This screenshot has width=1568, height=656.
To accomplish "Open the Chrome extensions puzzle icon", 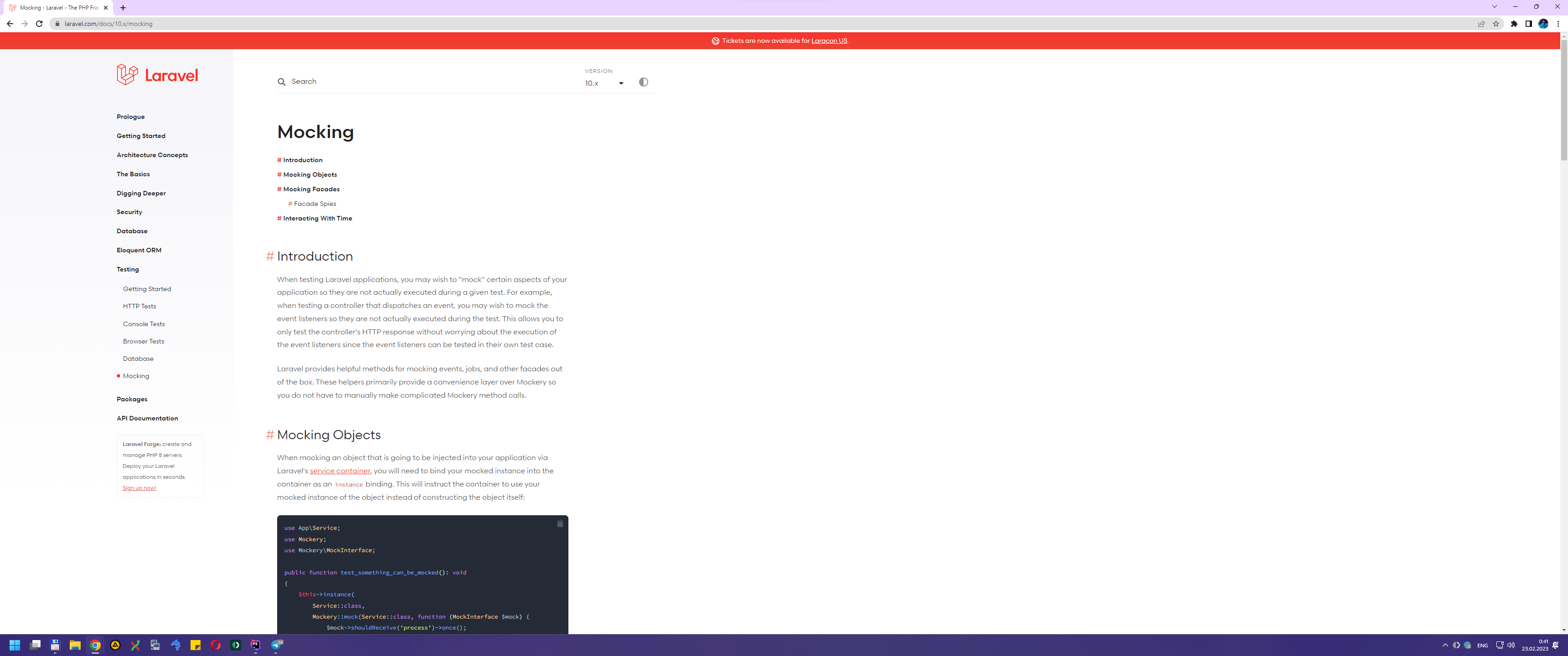I will [x=1514, y=24].
